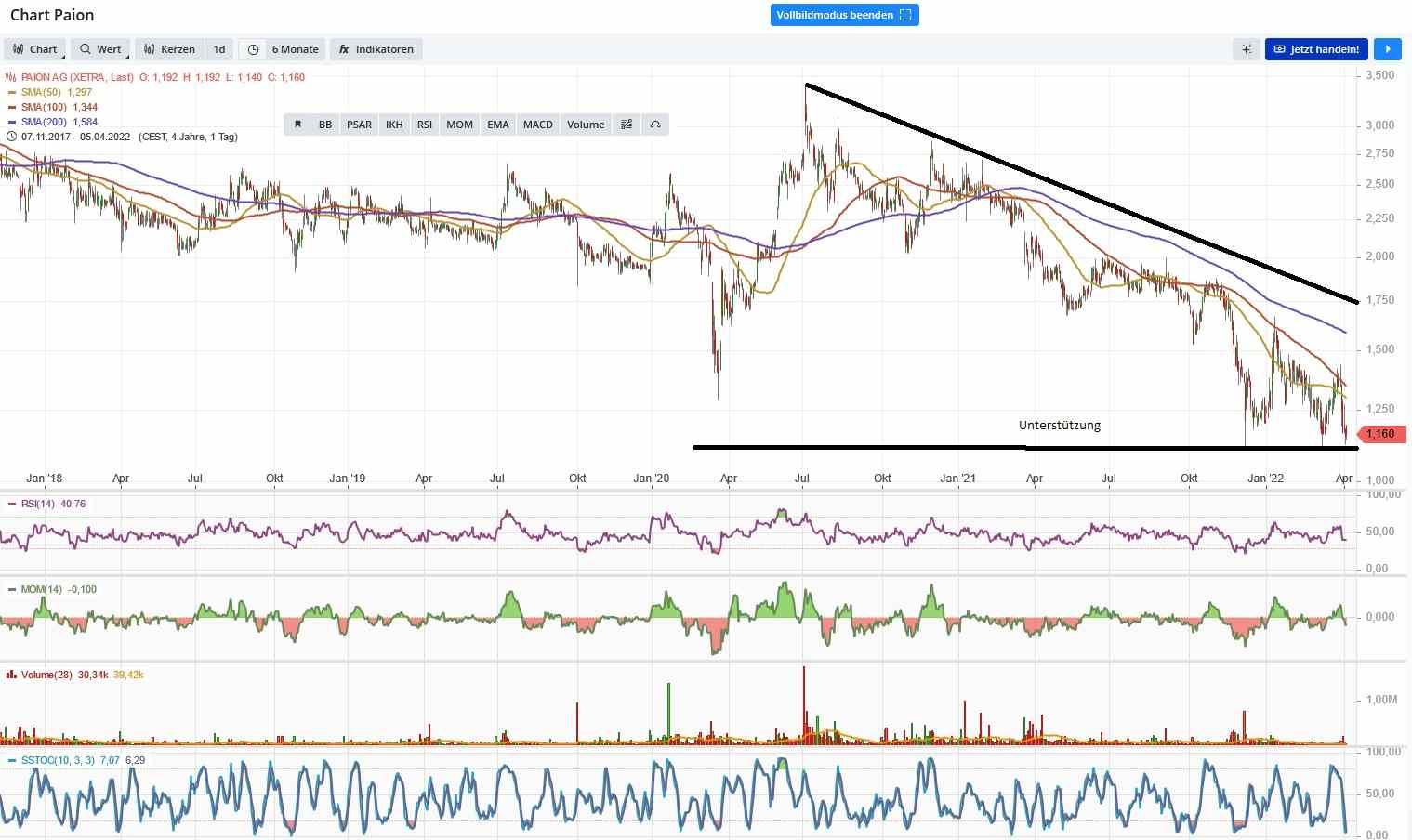Click the blue play arrow button
The image size is (1412, 840).
click(1387, 49)
